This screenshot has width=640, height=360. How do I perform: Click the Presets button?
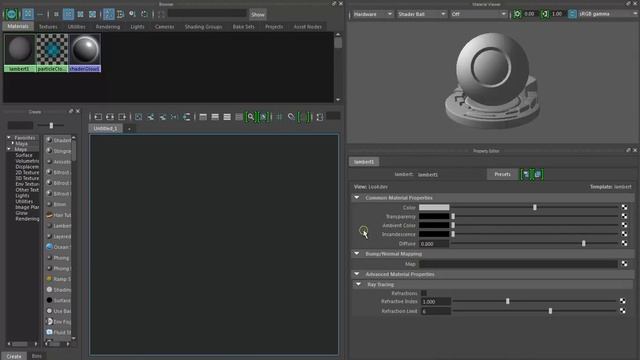click(502, 174)
